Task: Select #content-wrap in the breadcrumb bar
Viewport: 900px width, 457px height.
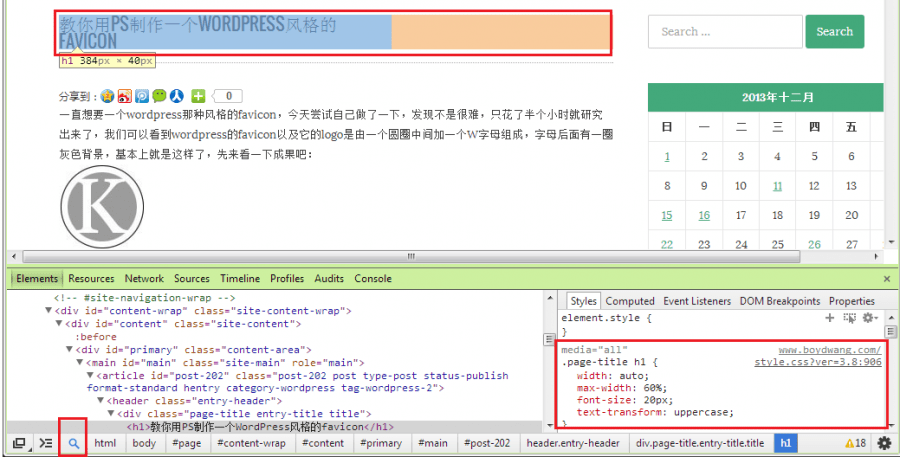Action: point(251,443)
